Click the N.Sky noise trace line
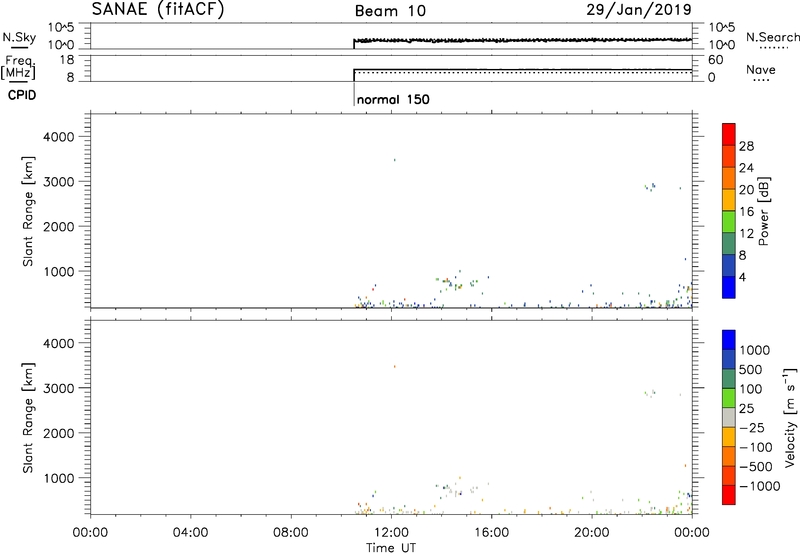Viewport: 800px width, 554px height. [x=522, y=40]
